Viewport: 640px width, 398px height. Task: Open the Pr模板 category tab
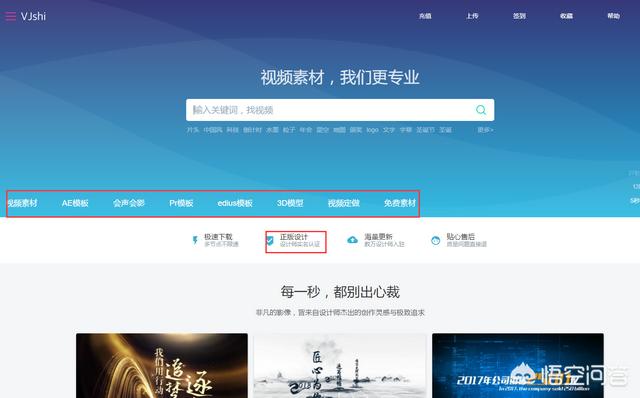[x=181, y=203]
